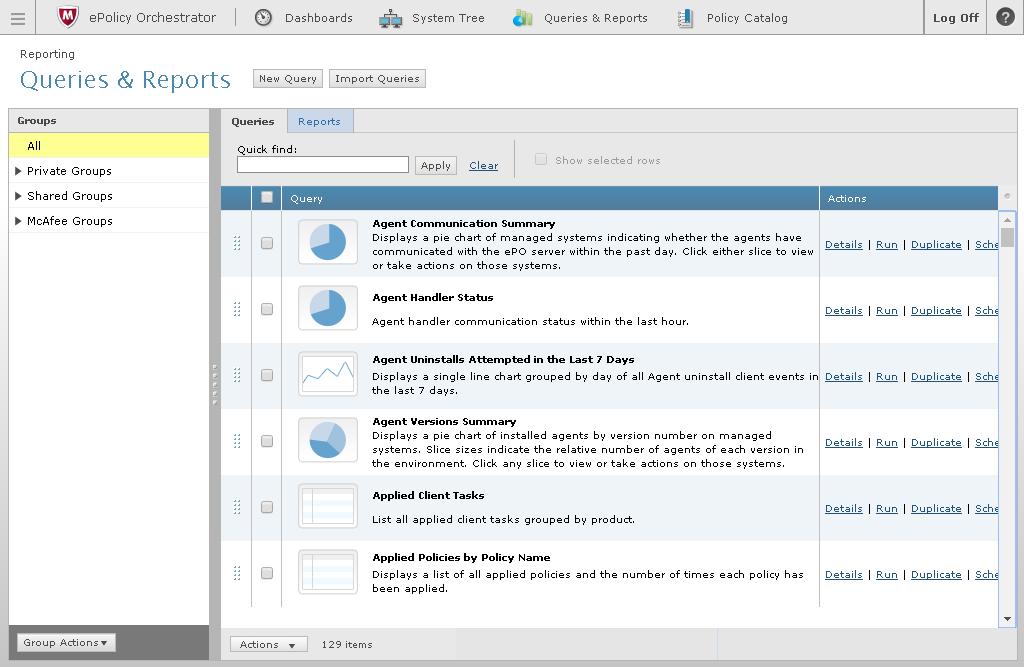Click the drag handle for Applied Client Tasks
The image size is (1024, 667).
pyautogui.click(x=237, y=507)
